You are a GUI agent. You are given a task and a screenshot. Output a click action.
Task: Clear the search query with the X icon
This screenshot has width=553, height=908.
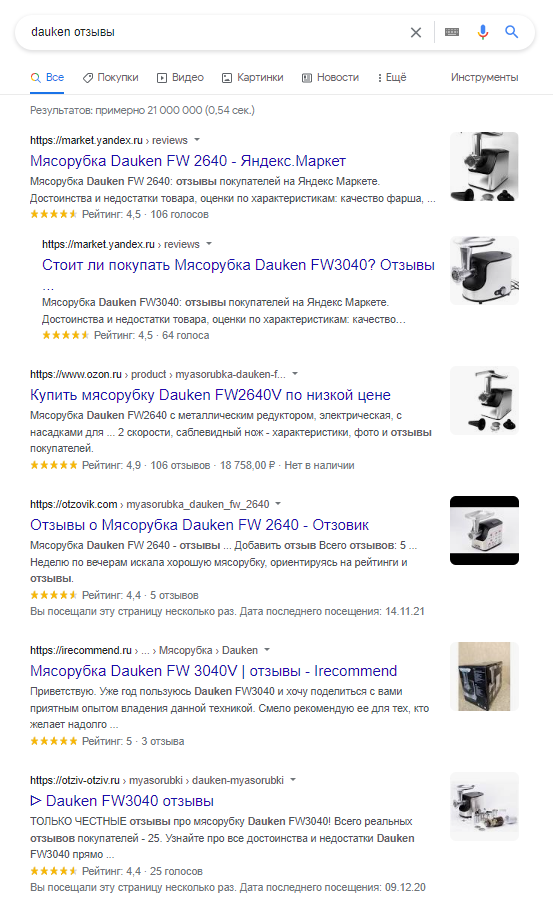[x=416, y=32]
